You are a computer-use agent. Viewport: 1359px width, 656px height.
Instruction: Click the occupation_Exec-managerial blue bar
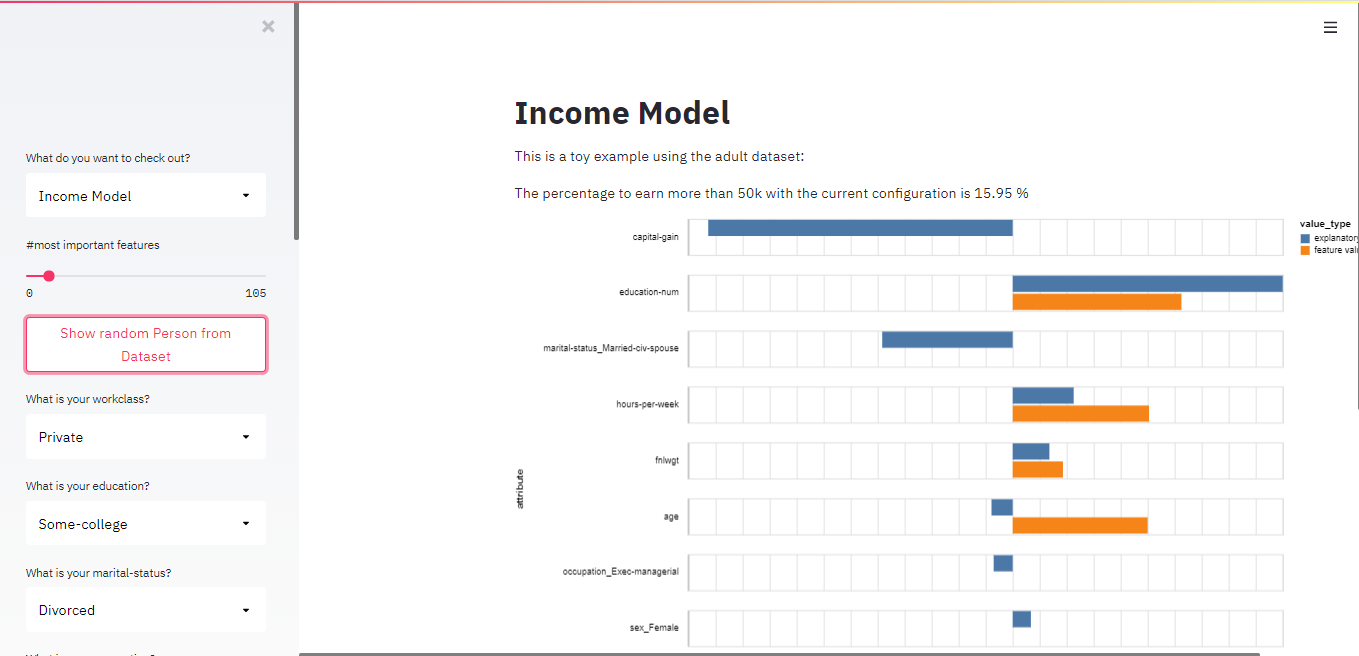(x=1003, y=564)
